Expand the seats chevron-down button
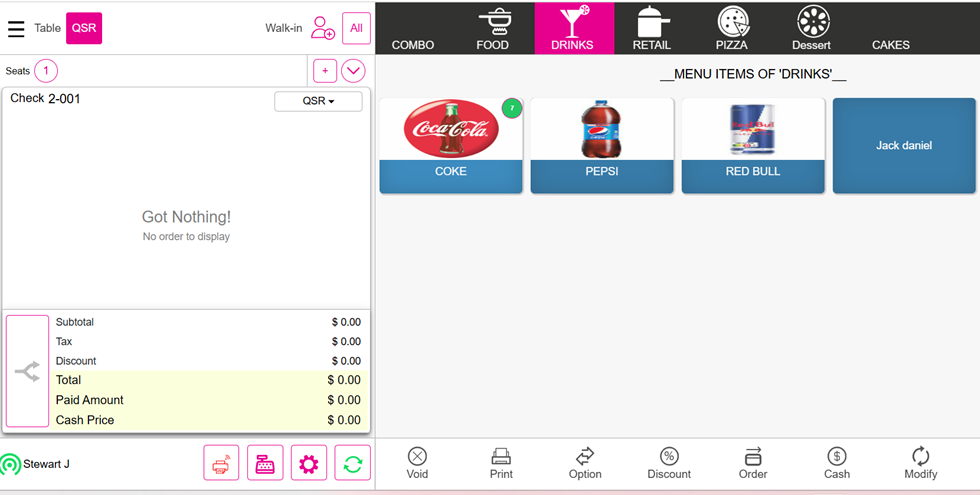 pyautogui.click(x=353, y=71)
